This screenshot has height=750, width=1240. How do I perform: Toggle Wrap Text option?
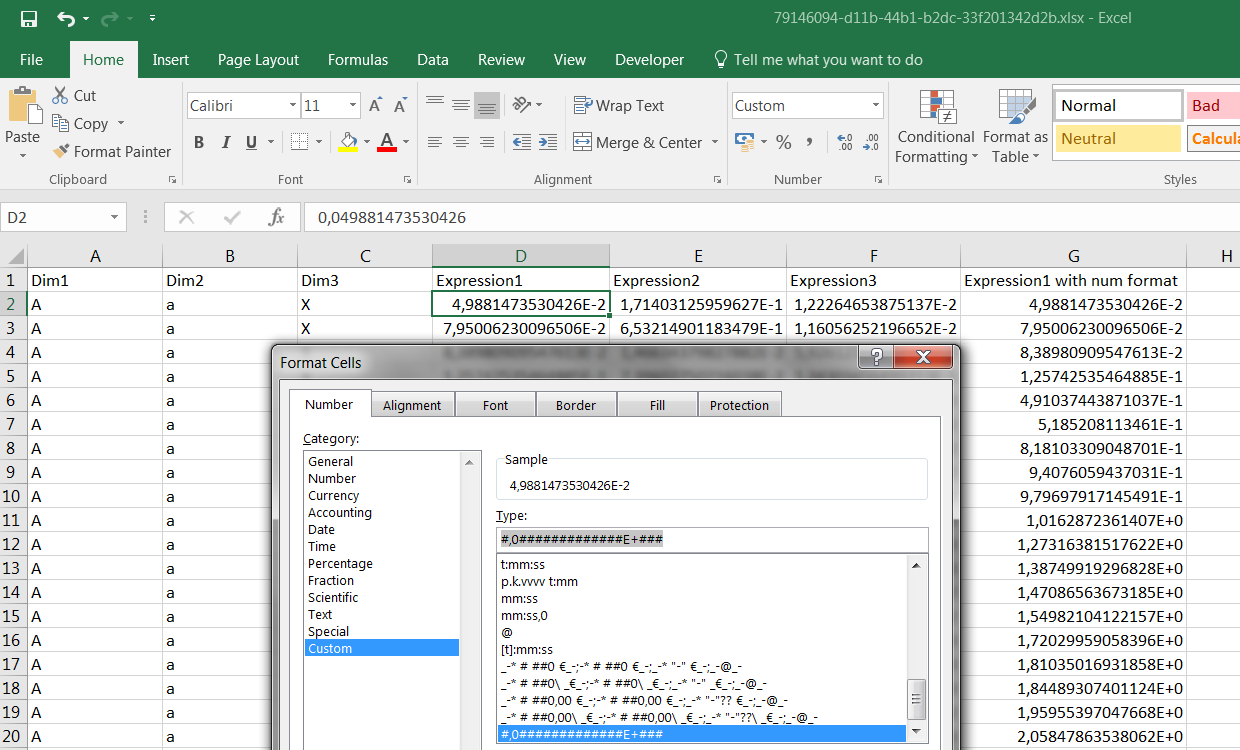click(619, 106)
